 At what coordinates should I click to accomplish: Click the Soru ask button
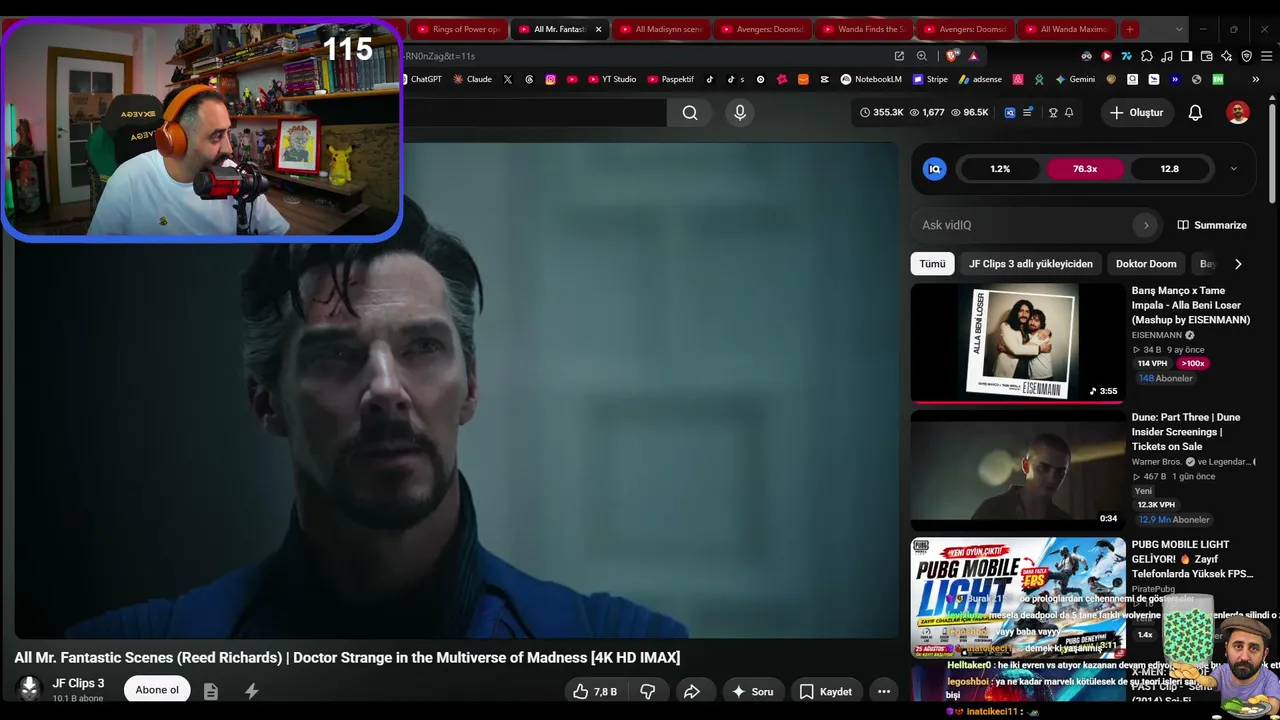[x=752, y=691]
